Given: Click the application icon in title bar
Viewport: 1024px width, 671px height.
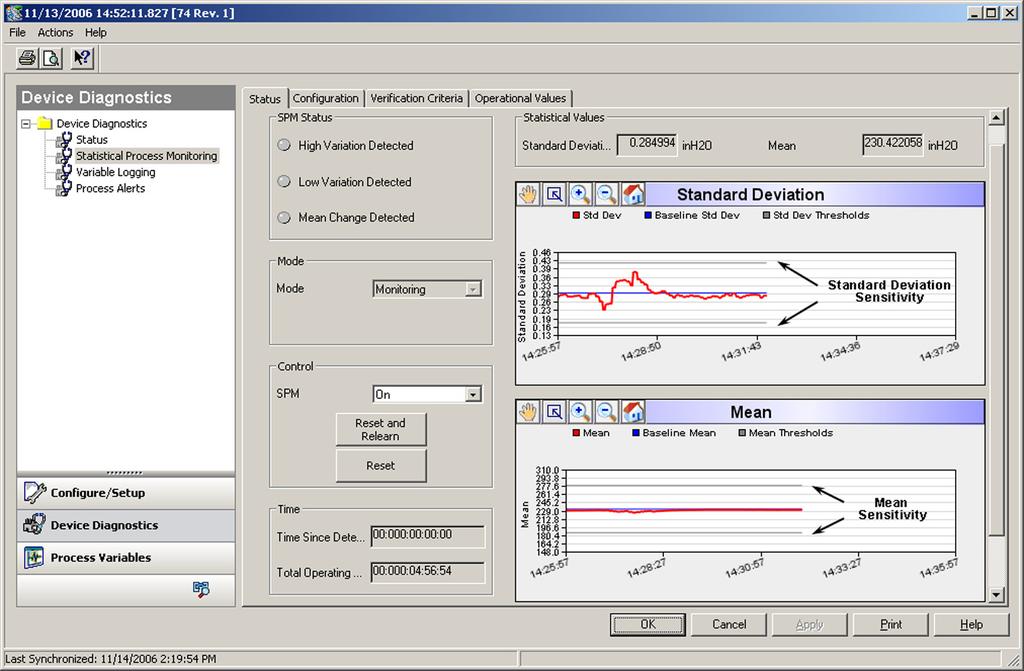Looking at the screenshot, I should coord(13,12).
